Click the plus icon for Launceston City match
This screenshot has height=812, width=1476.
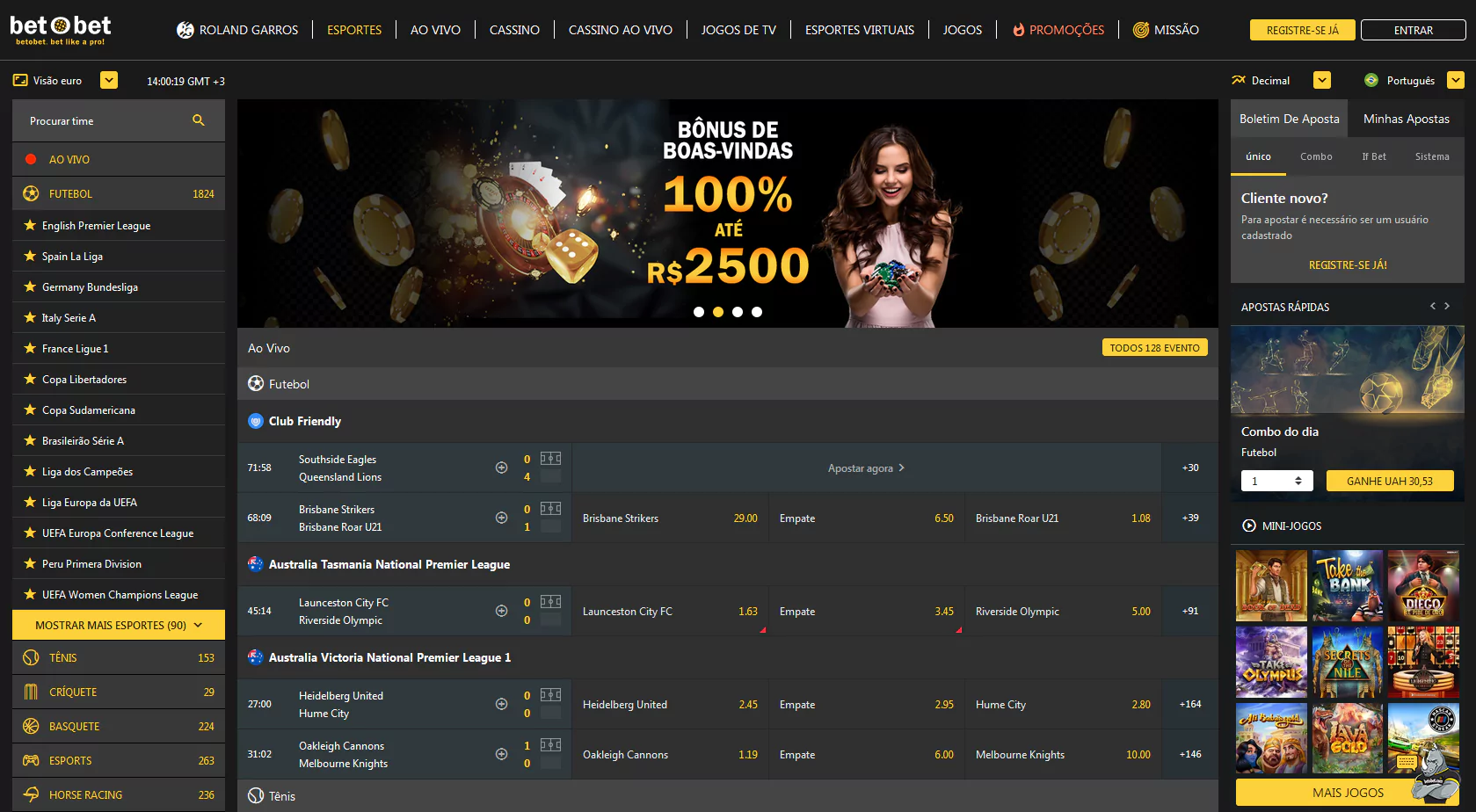pyautogui.click(x=501, y=611)
